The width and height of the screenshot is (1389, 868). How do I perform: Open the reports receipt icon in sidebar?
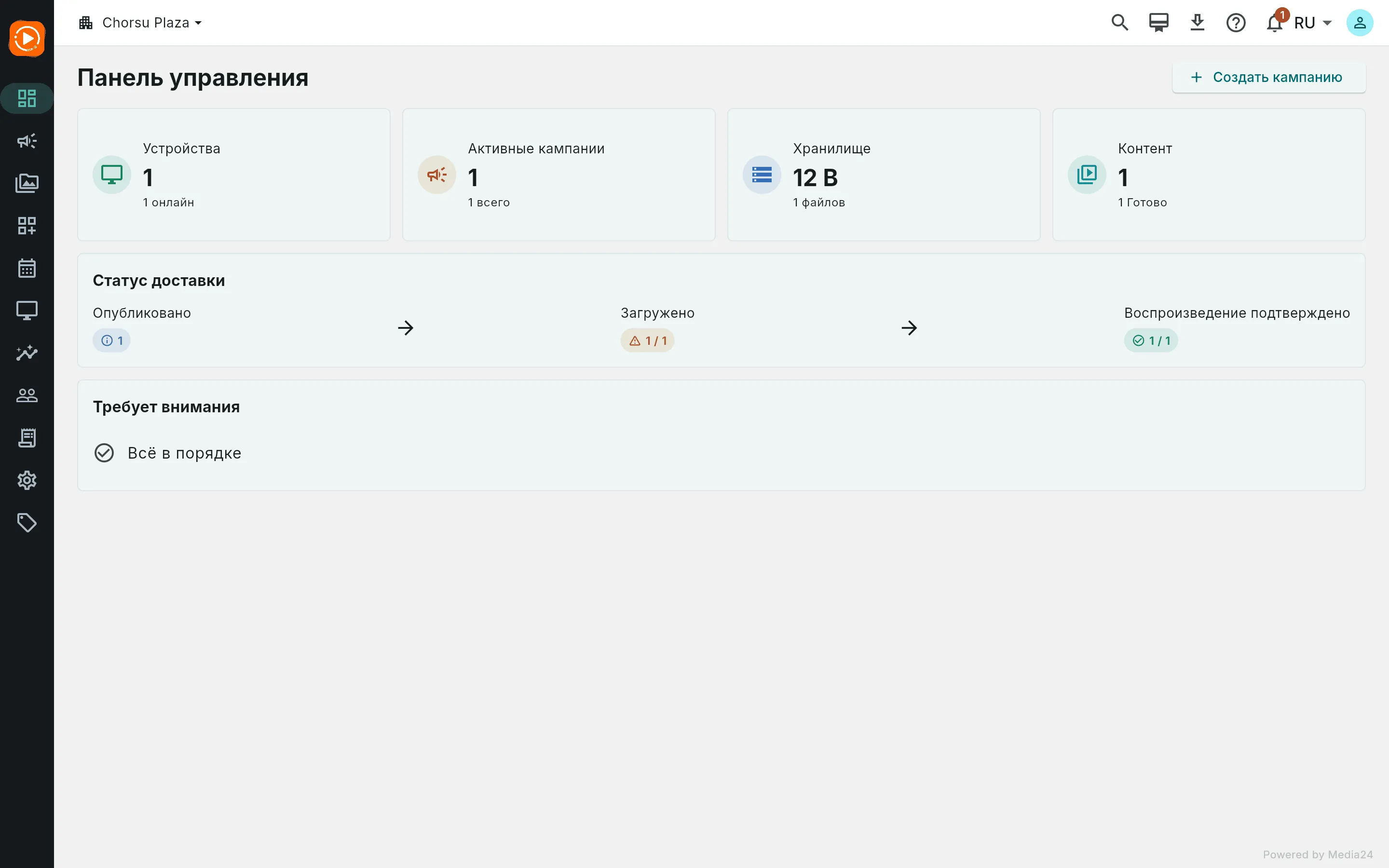pos(27,438)
